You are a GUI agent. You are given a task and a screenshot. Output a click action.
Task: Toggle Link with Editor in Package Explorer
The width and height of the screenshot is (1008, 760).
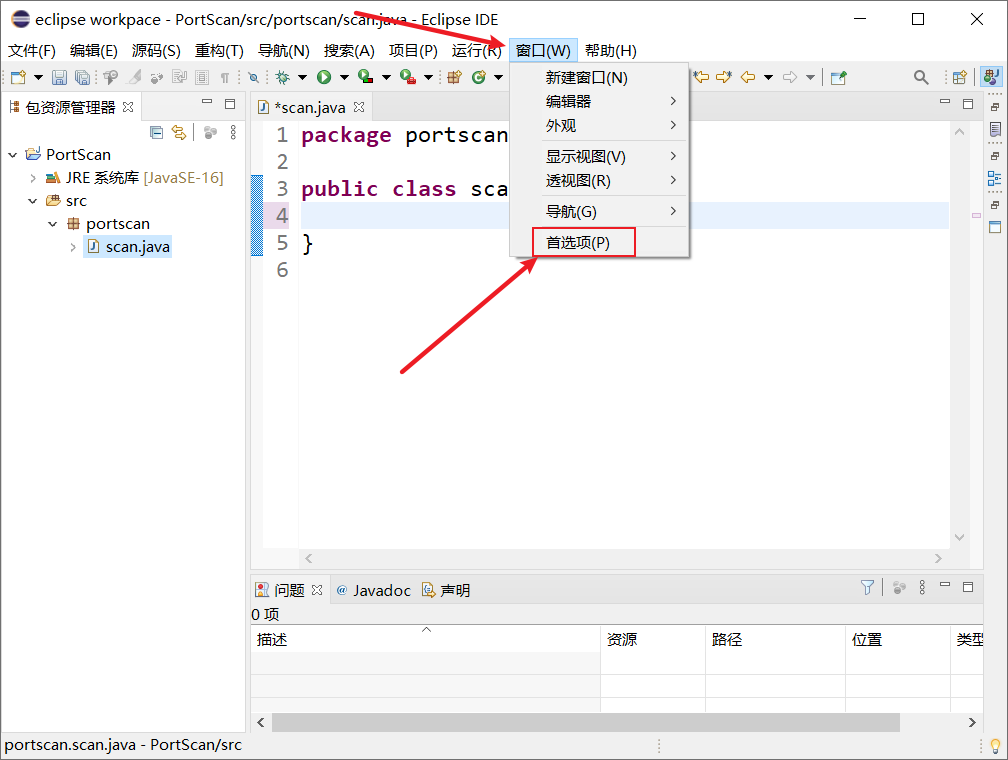(179, 132)
